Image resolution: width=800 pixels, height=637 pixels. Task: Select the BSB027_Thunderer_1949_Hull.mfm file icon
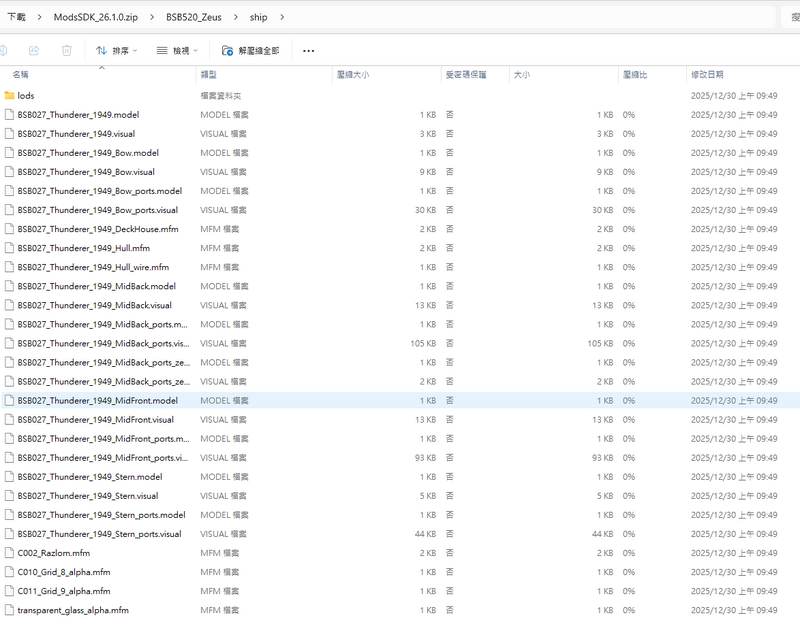pyautogui.click(x=9, y=248)
